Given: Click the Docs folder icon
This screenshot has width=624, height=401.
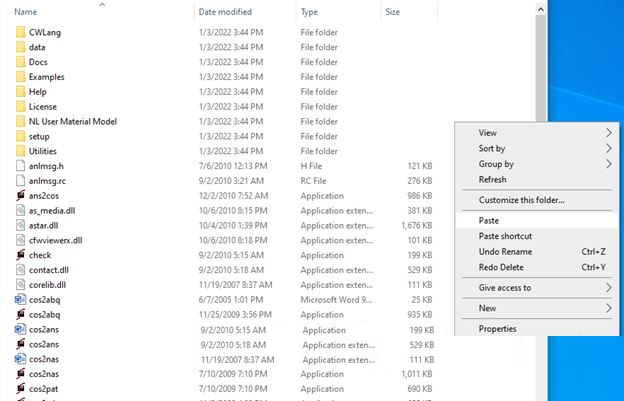Looking at the screenshot, I should coord(21,62).
